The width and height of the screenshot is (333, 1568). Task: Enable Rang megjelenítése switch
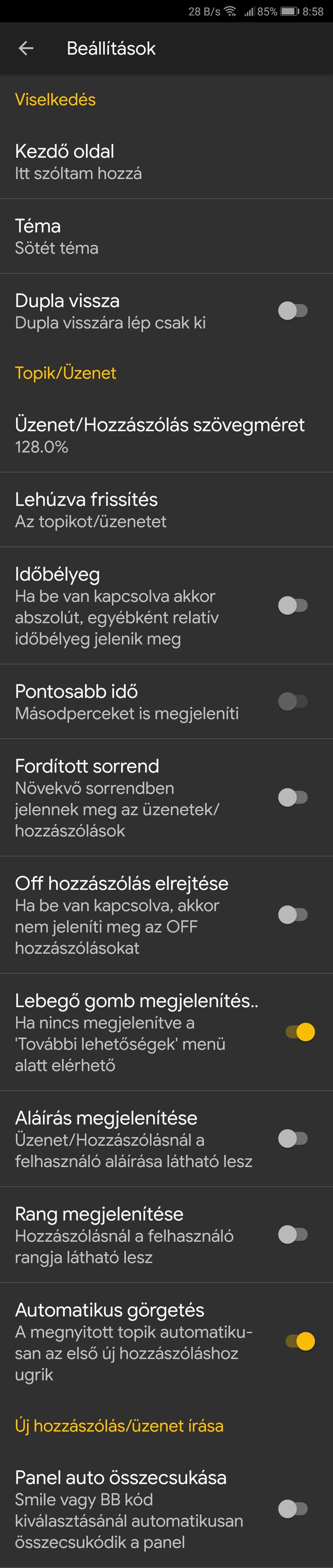tap(293, 1235)
